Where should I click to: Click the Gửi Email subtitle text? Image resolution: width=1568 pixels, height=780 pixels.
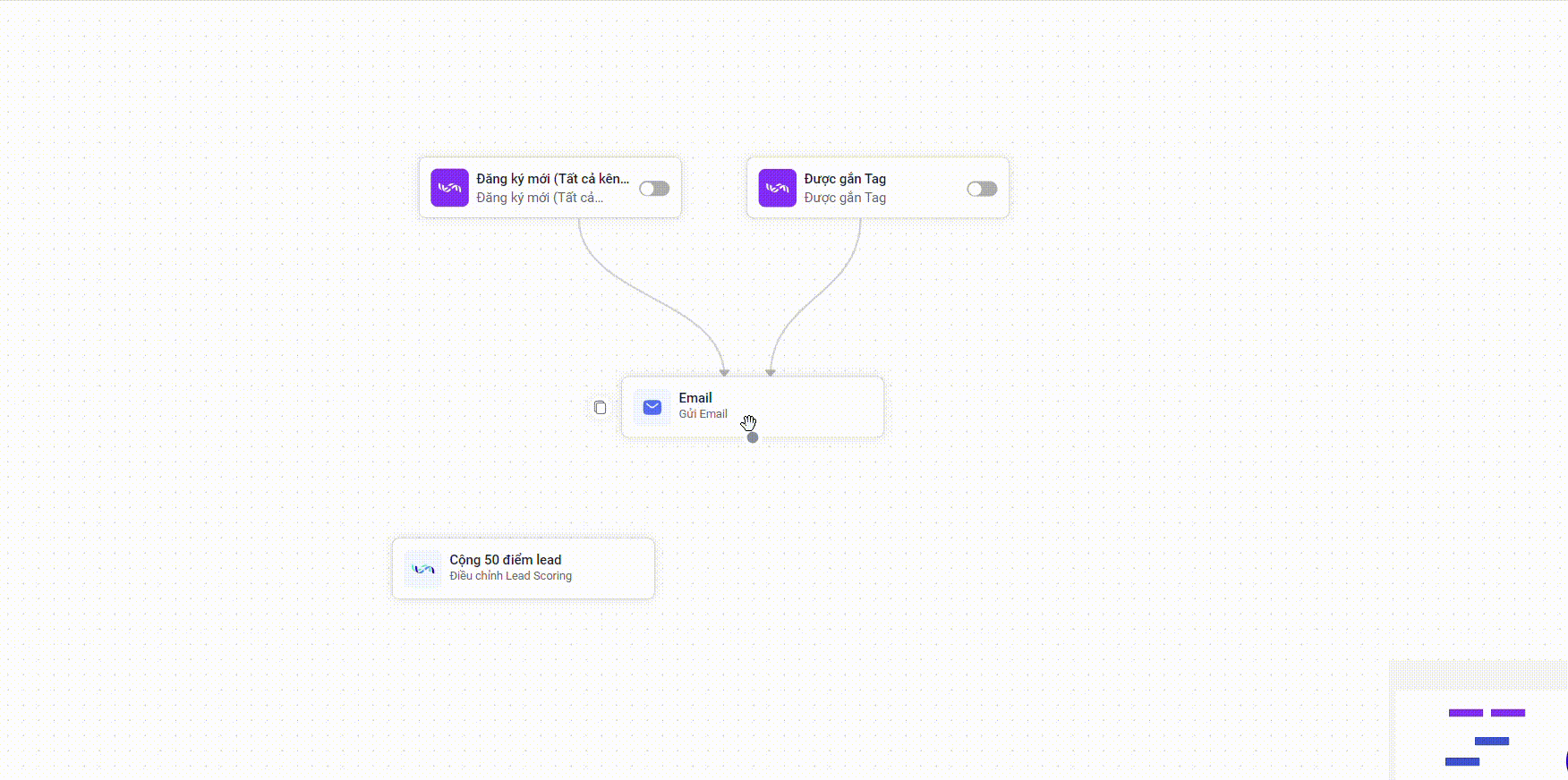703,414
